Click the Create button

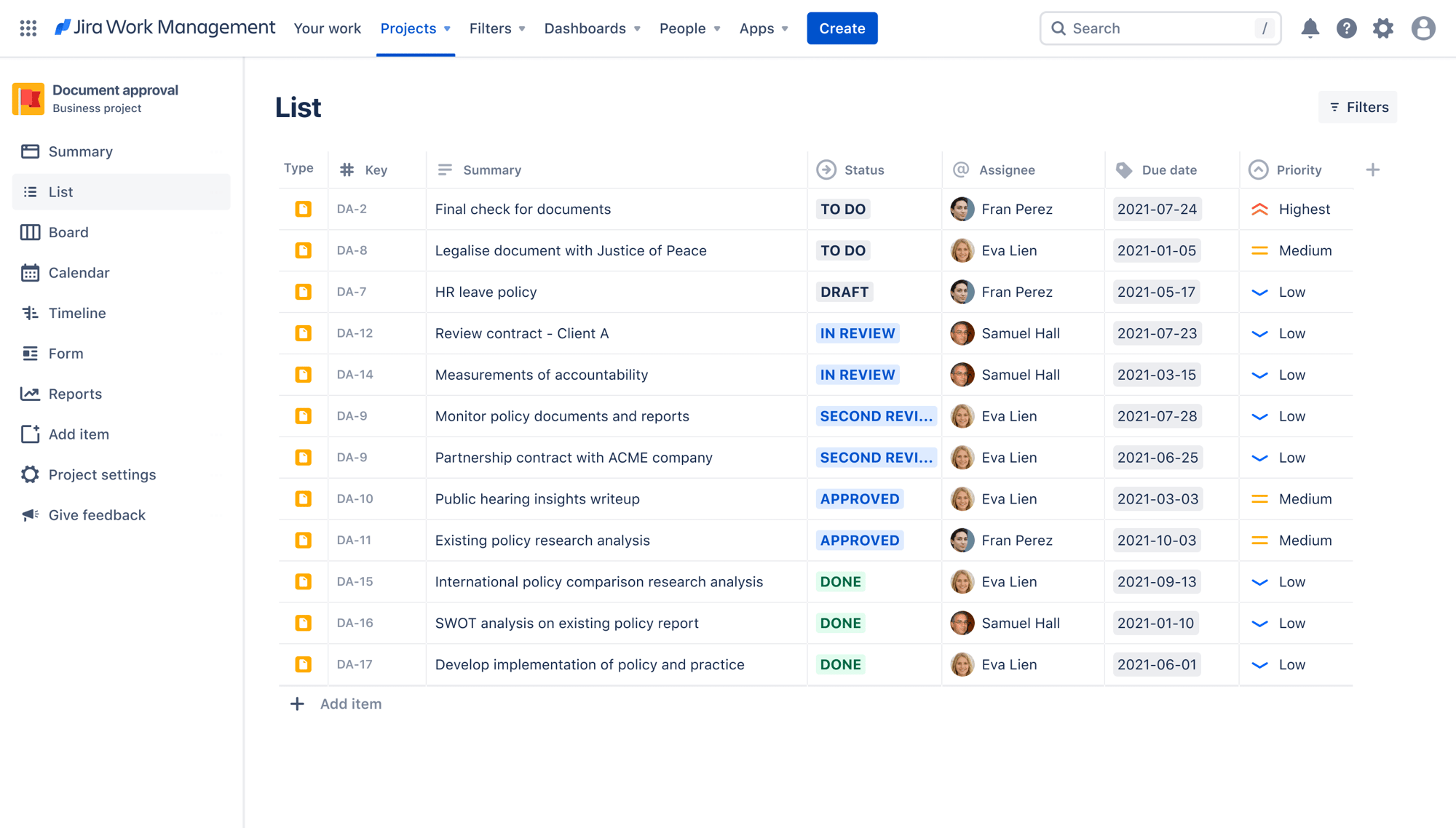click(842, 28)
